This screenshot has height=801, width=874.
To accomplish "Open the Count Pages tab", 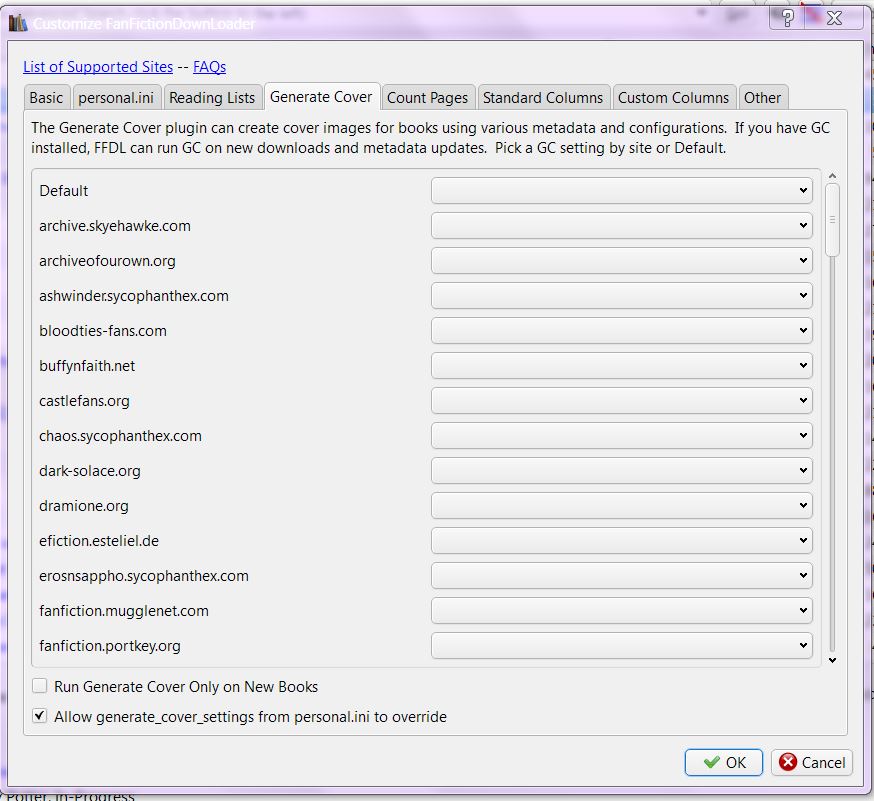I will click(x=428, y=98).
